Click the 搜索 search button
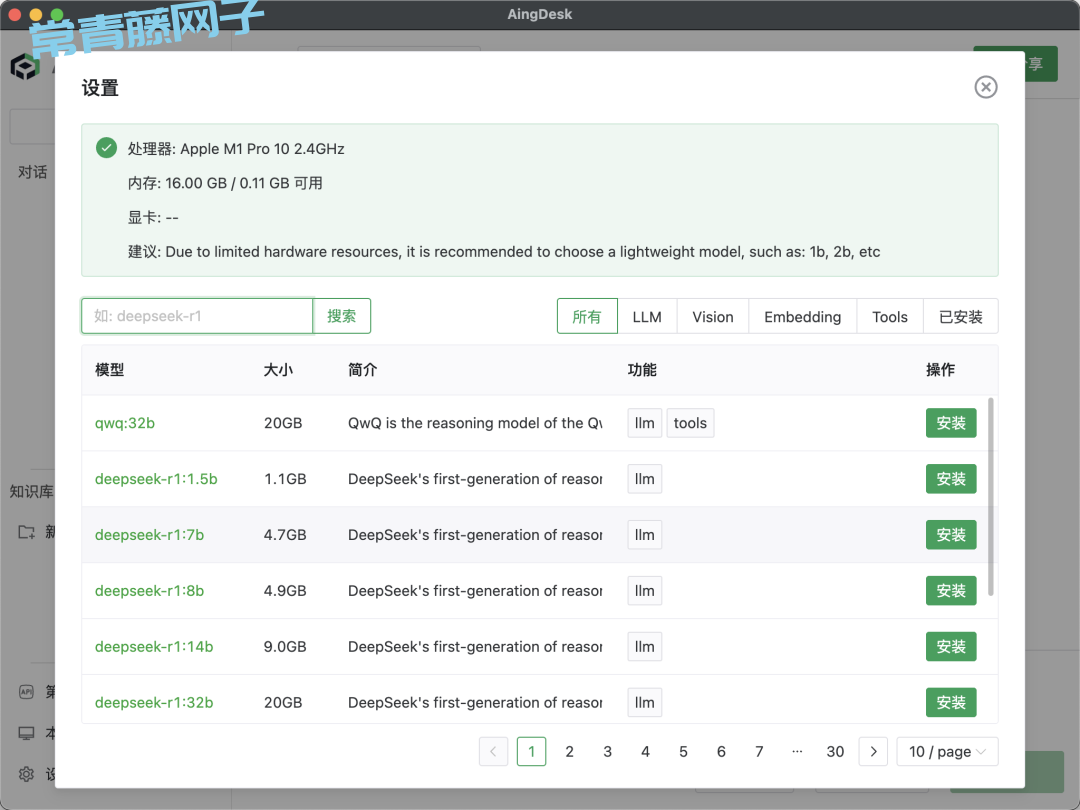The image size is (1080, 810). click(x=342, y=316)
